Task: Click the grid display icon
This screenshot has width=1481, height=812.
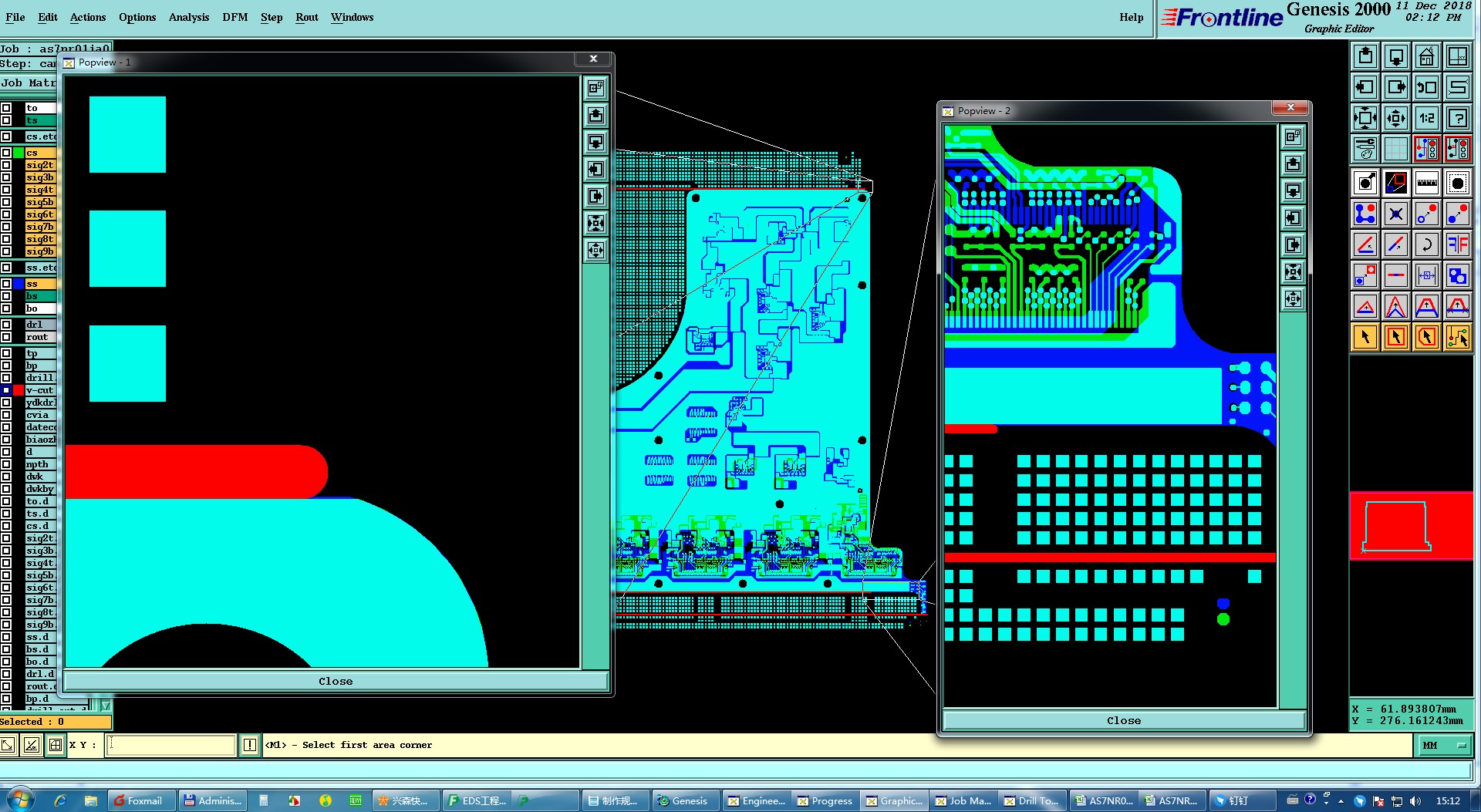Action: click(1396, 148)
